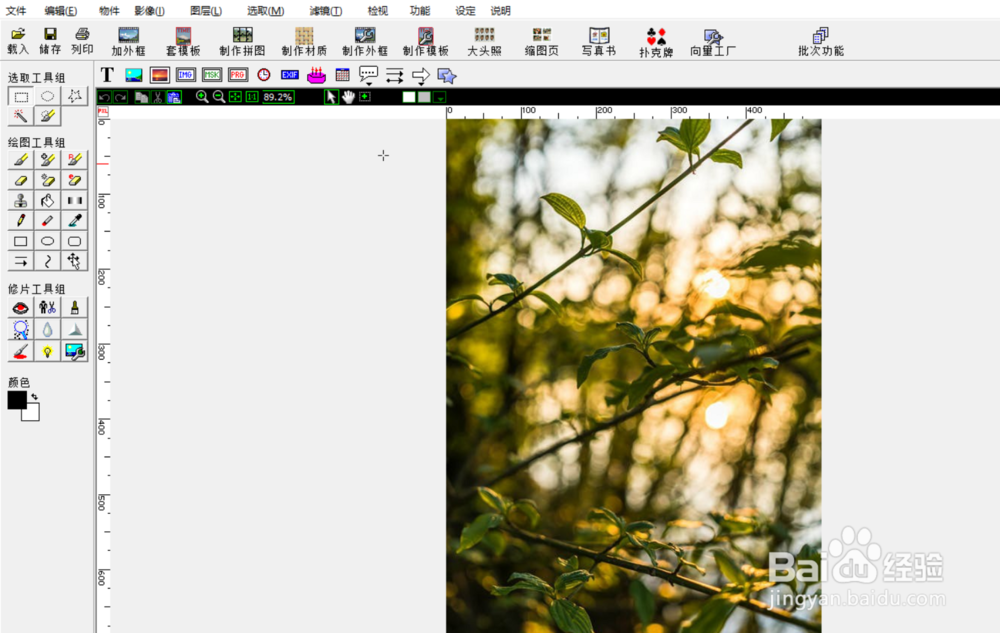Select the red-eye removal tool
Viewport: 1000px width, 633px height.
21,309
